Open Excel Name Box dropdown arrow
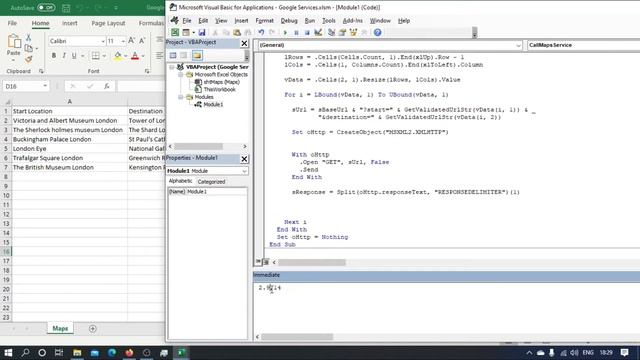640x360 pixels. pos(45,86)
